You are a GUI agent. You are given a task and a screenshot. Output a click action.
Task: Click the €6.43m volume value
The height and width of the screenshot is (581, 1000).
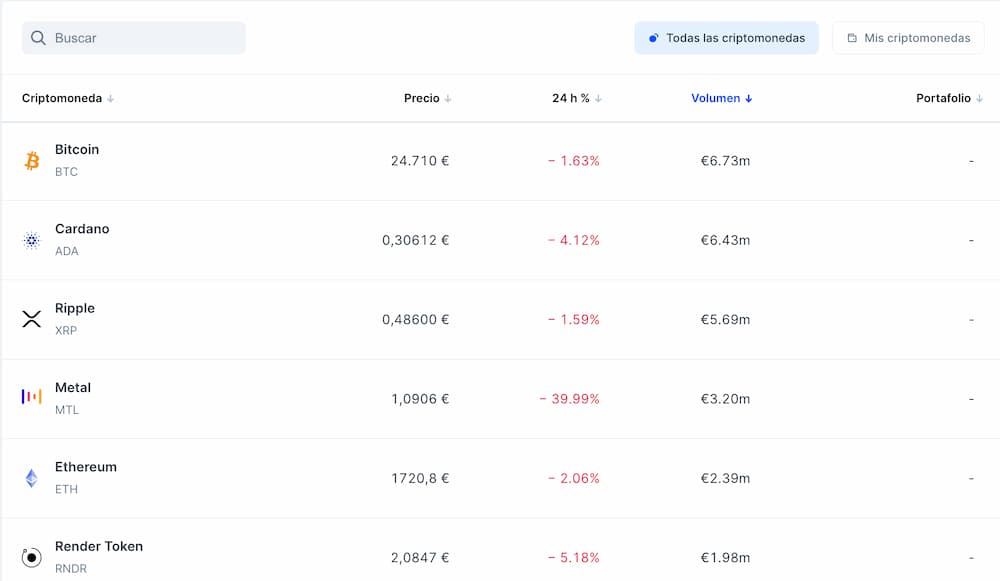(x=725, y=240)
